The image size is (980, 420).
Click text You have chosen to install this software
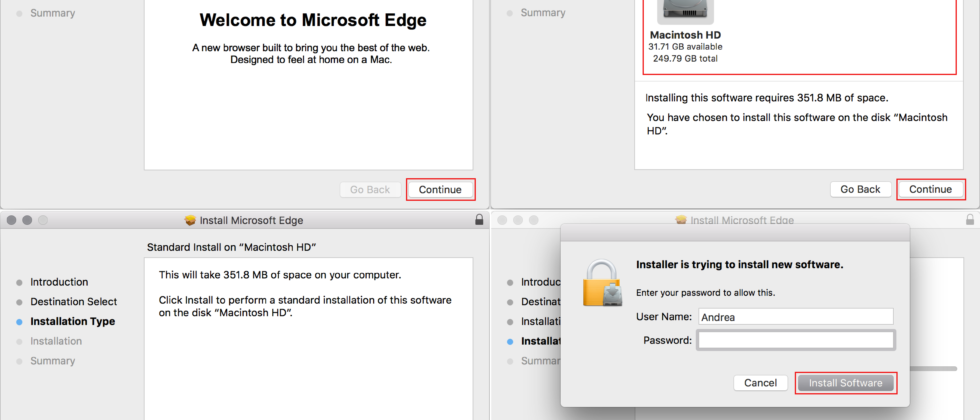click(798, 124)
